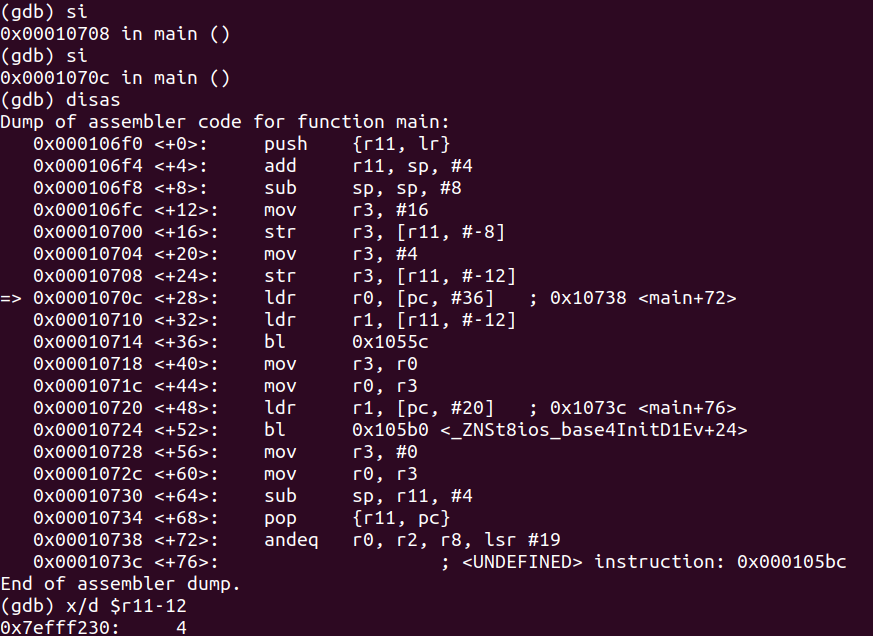The image size is (873, 636).
Task: Click the first 'si' command line
Action: [44, 12]
